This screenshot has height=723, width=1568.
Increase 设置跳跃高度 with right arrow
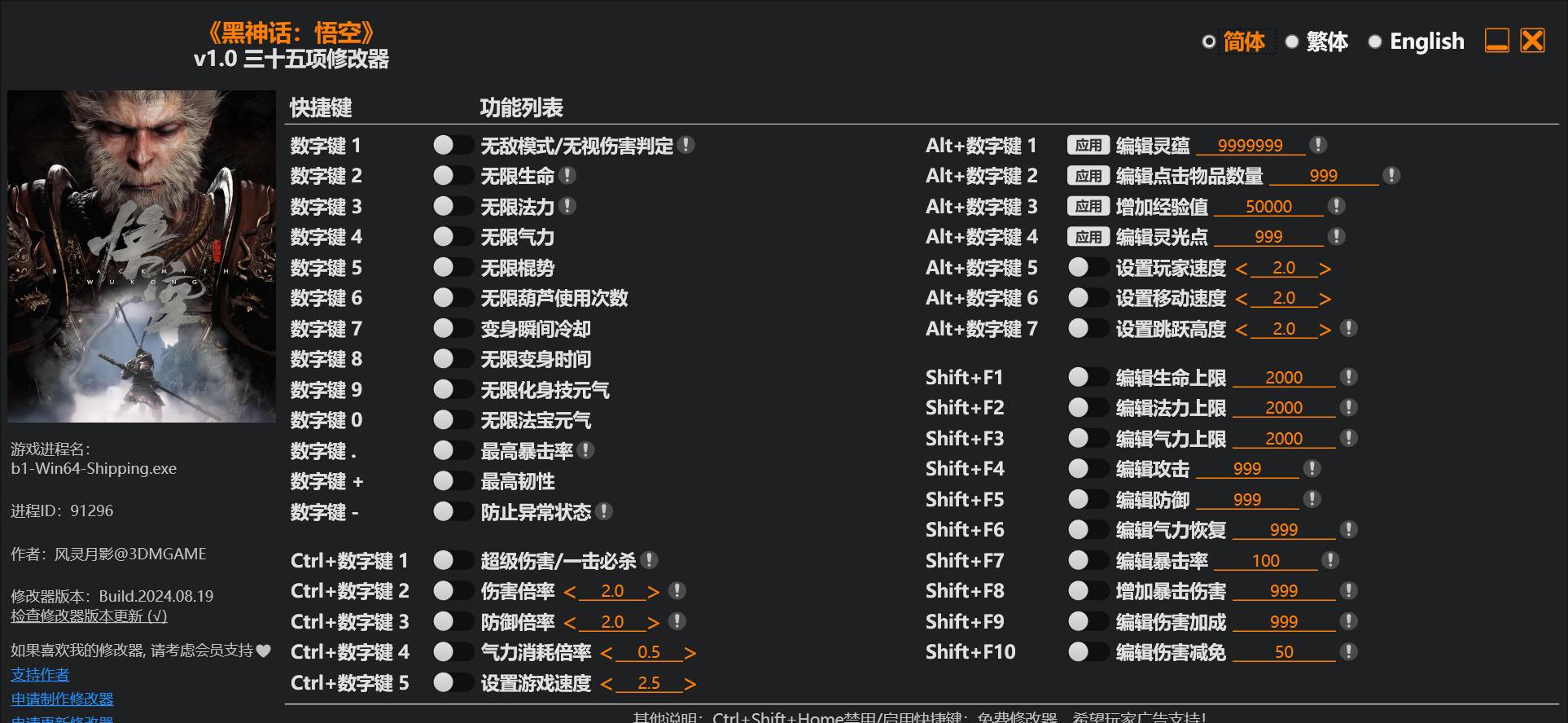tap(1325, 330)
